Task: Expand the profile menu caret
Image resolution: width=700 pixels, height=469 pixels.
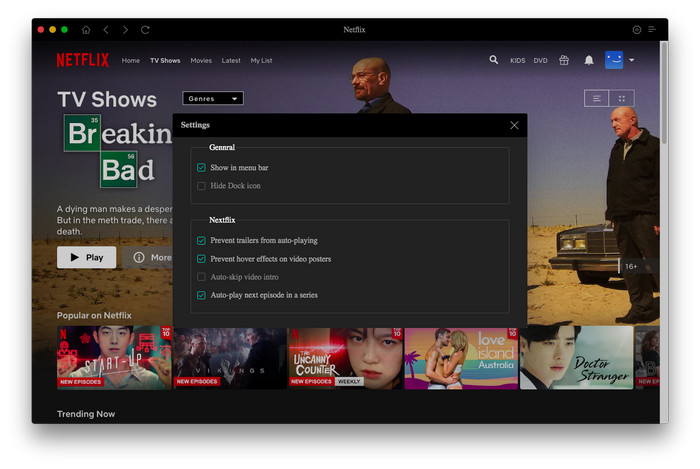Action: tap(631, 60)
